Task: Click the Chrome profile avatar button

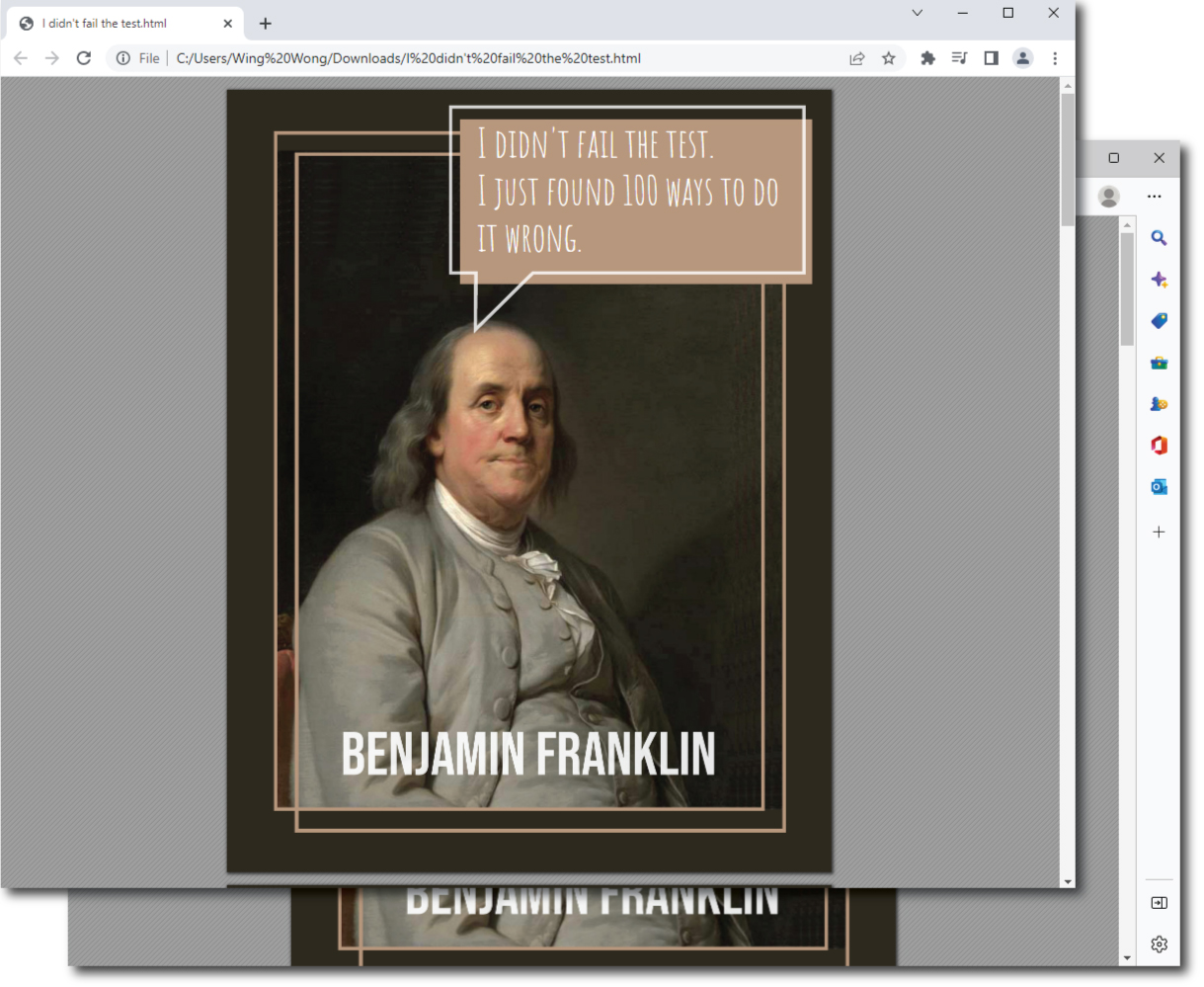Action: [1022, 58]
